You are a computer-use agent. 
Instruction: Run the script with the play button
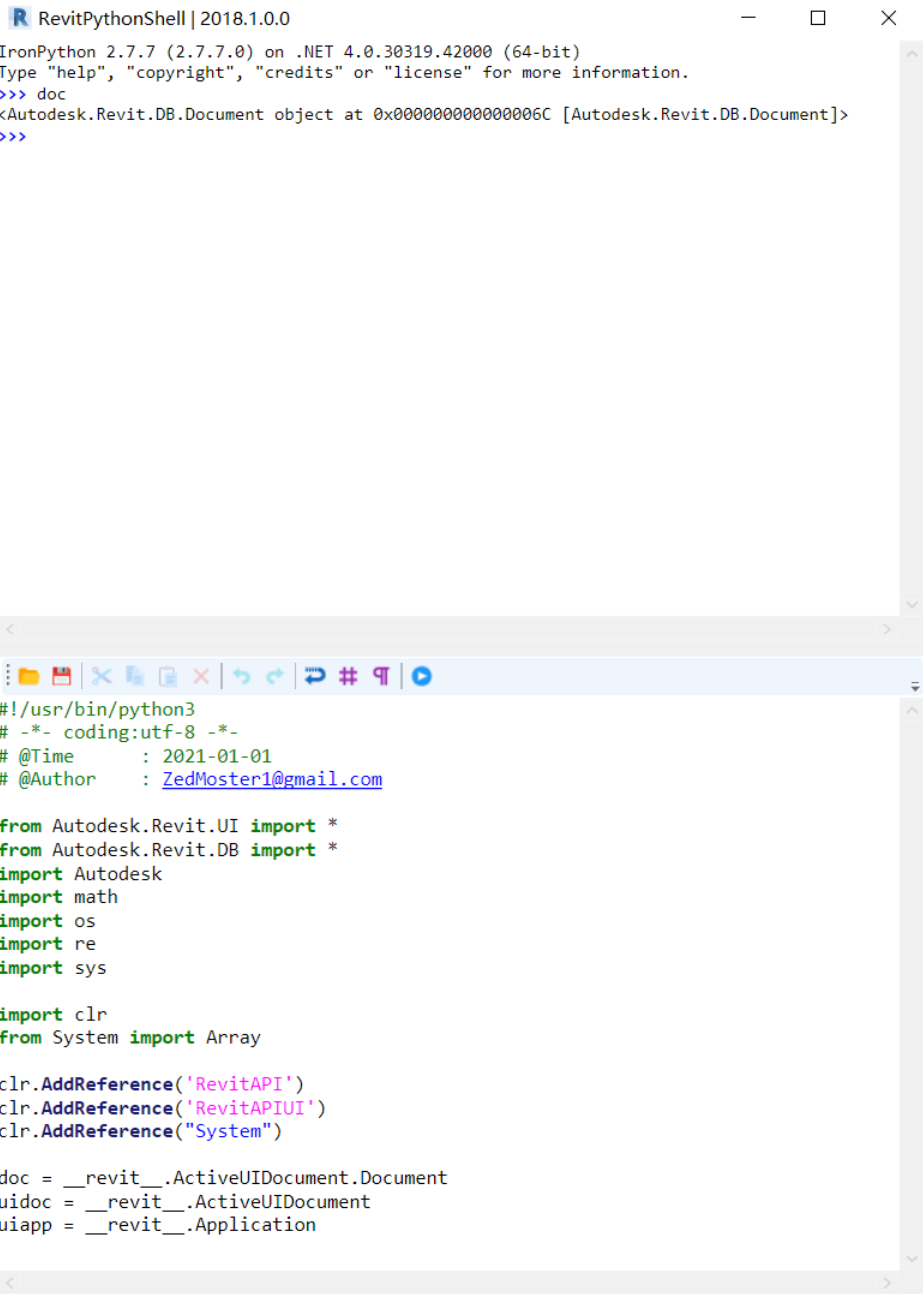[x=421, y=676]
